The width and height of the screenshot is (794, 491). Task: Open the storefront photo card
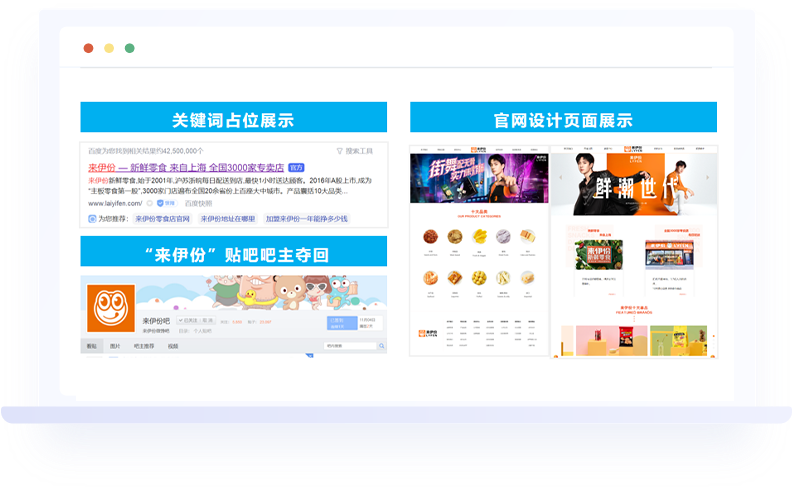[x=669, y=255]
